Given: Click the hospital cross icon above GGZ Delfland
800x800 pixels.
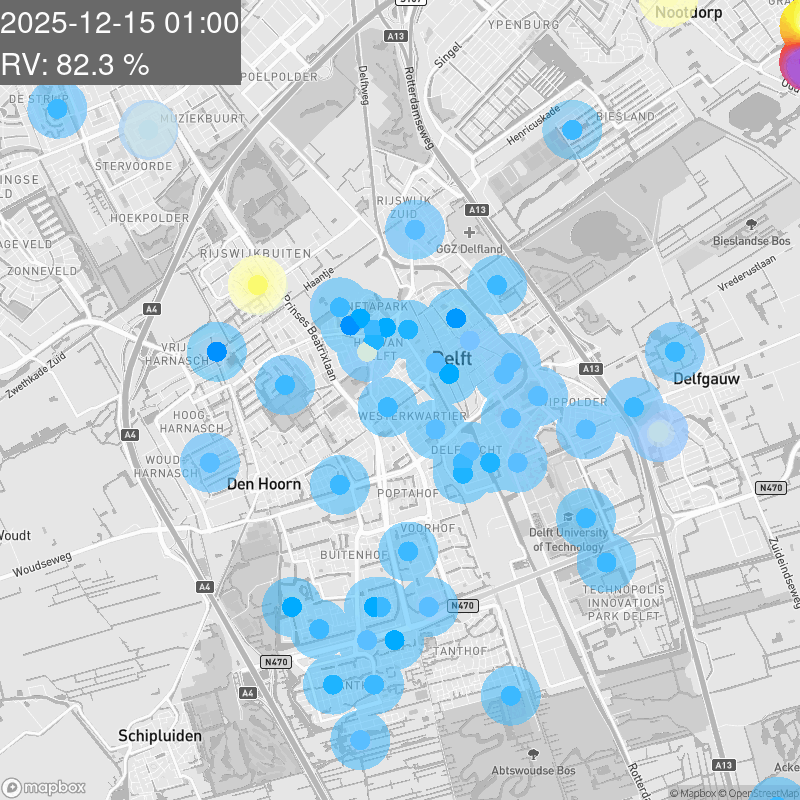Looking at the screenshot, I should click(468, 232).
